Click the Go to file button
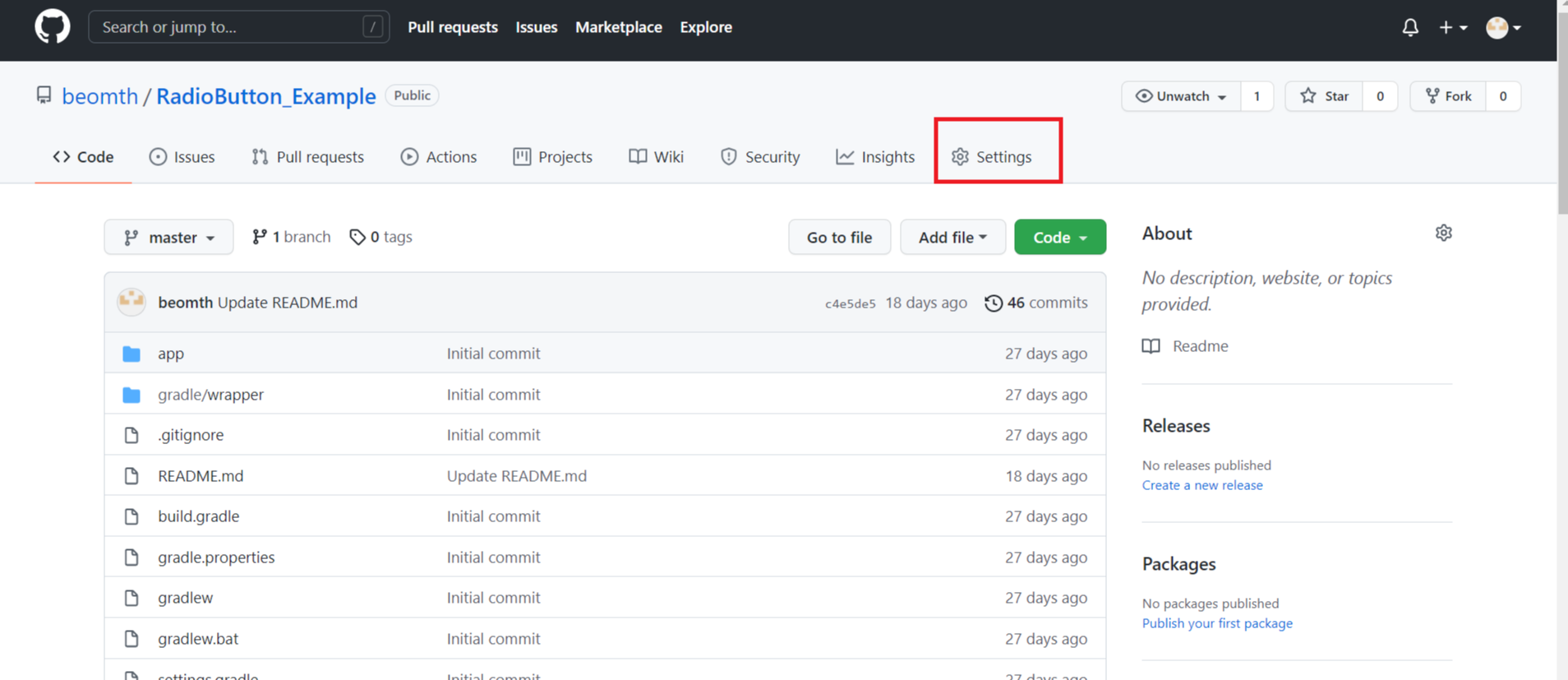Image resolution: width=1568 pixels, height=680 pixels. 839,237
